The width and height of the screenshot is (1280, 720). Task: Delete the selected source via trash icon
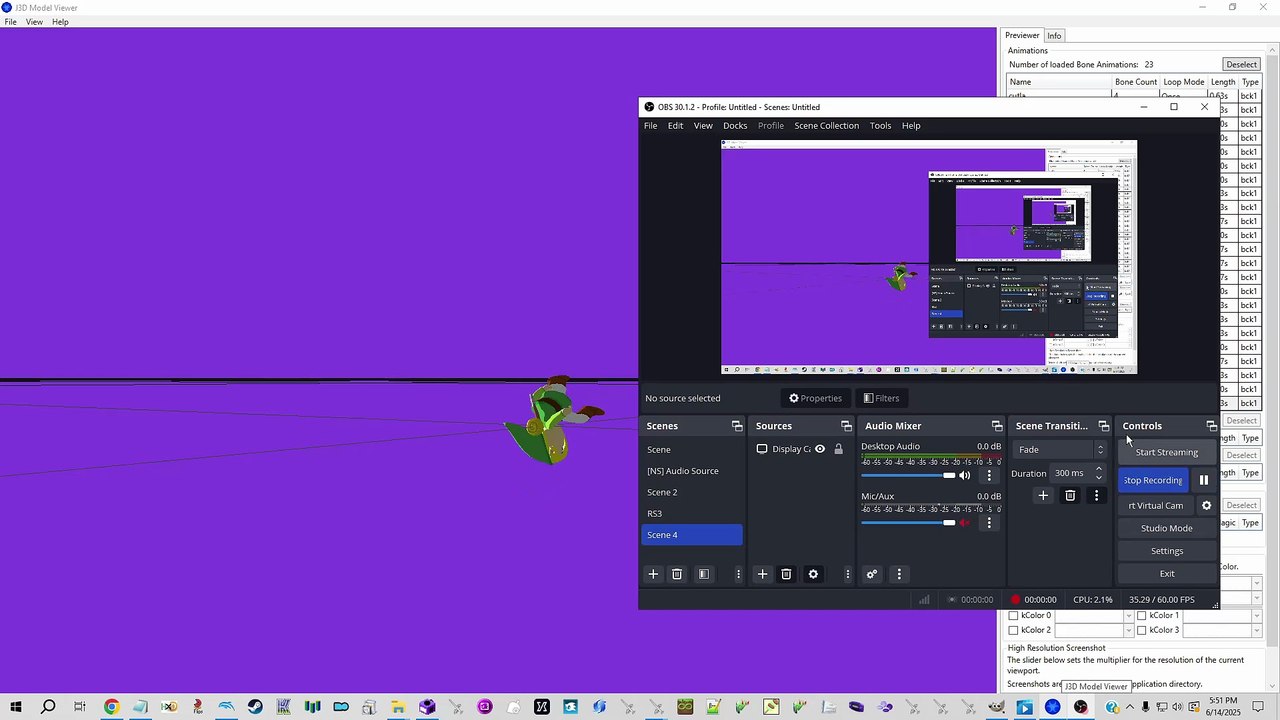(x=786, y=574)
